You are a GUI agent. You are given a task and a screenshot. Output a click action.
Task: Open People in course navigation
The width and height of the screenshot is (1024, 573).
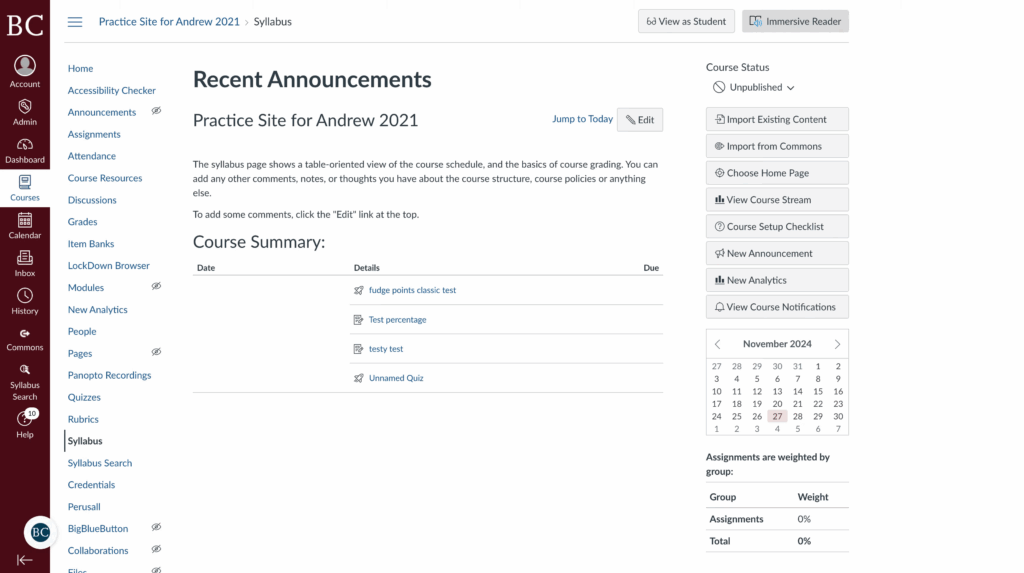82,331
